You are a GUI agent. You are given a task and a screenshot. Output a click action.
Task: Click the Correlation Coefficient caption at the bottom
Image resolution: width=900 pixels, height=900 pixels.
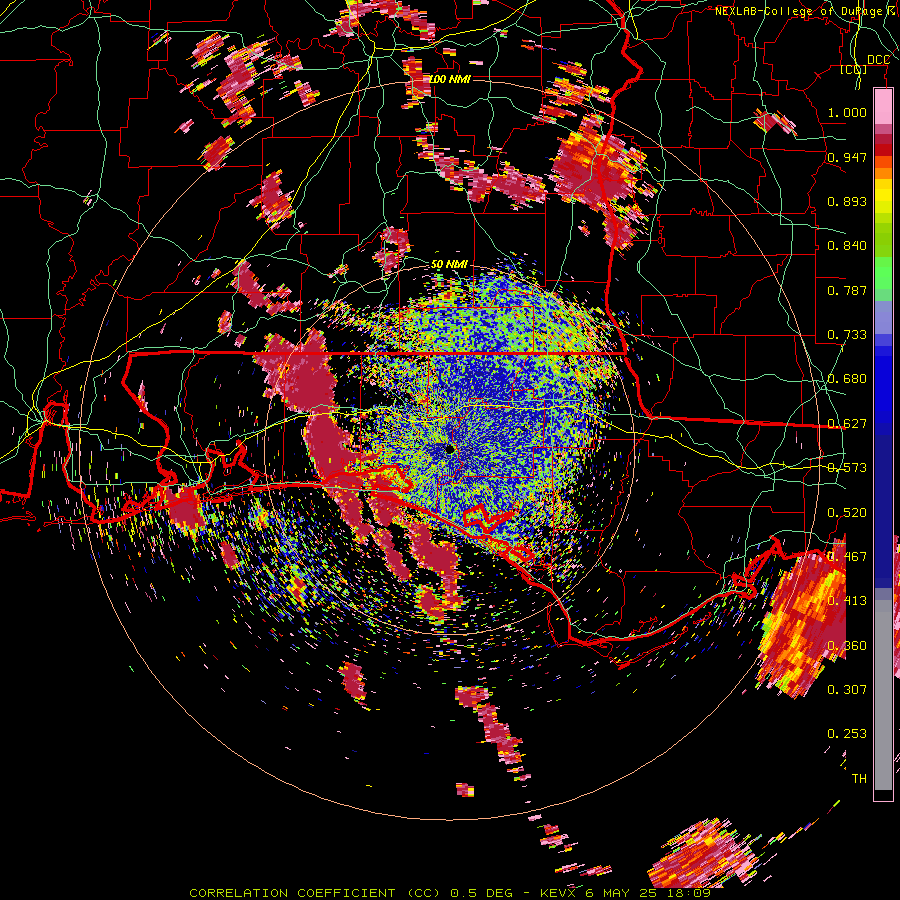click(x=449, y=893)
